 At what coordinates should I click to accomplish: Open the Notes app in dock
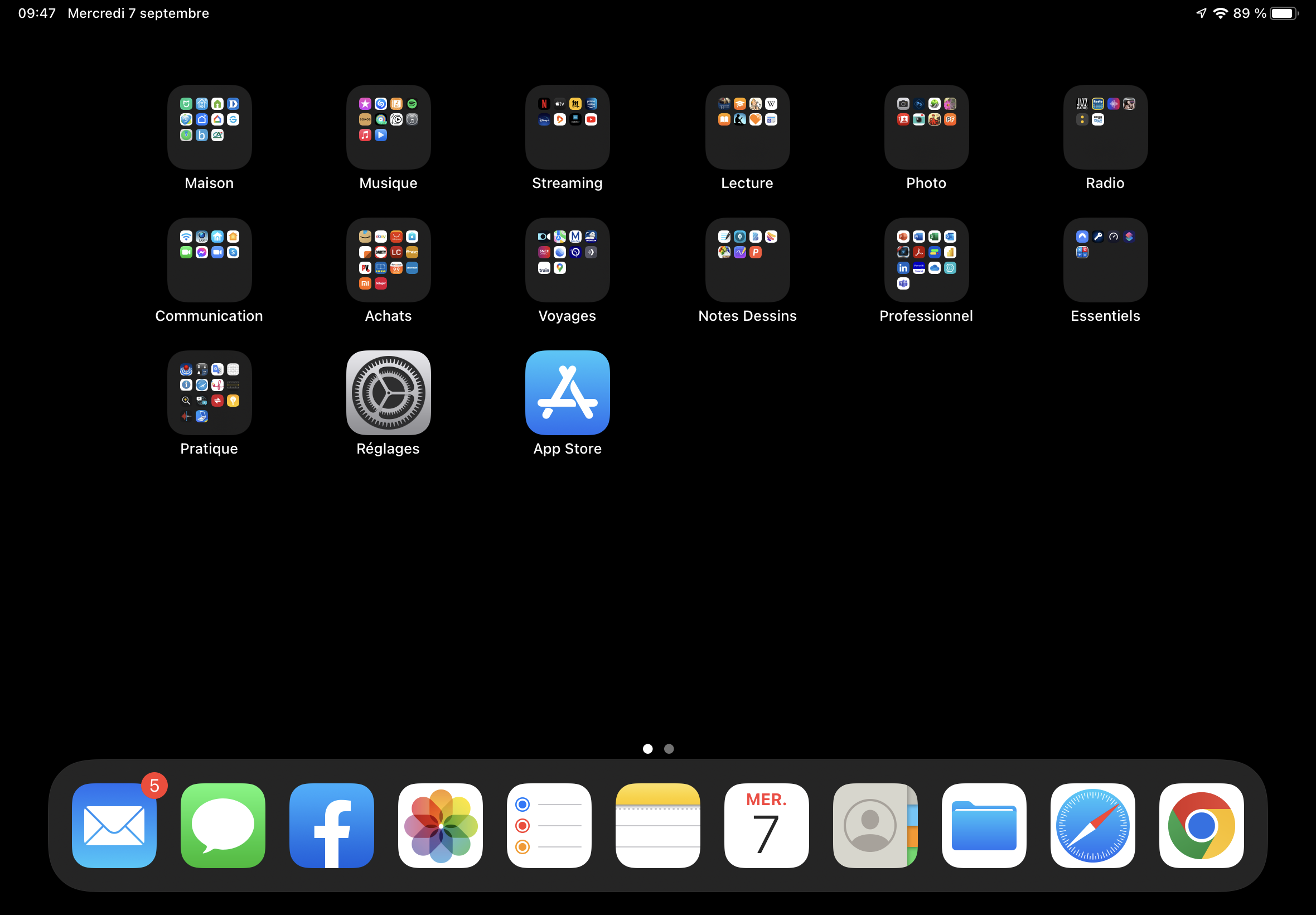tap(657, 825)
